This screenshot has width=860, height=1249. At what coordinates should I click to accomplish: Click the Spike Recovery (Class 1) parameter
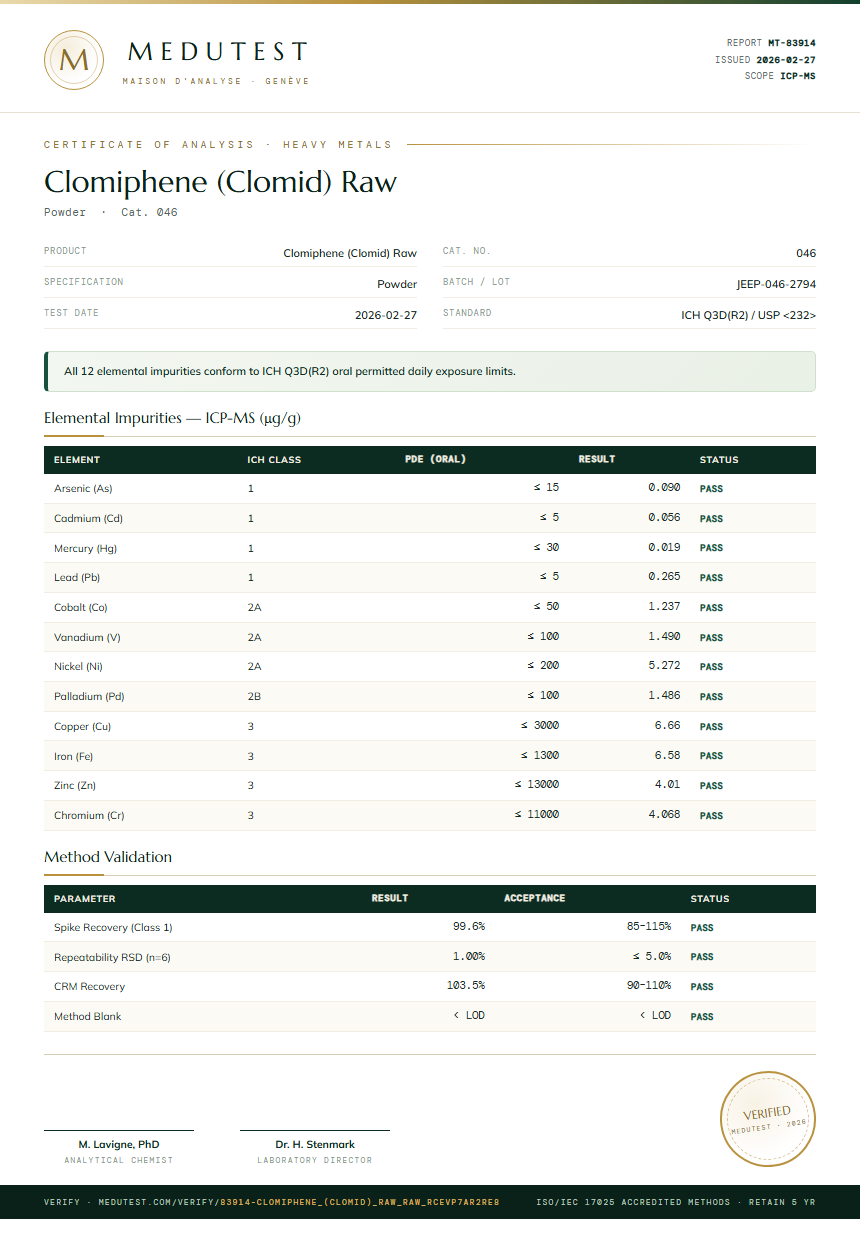[113, 928]
